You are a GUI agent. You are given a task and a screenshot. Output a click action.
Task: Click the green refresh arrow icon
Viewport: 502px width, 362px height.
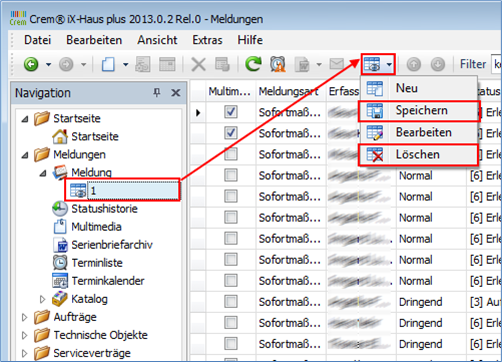coord(253,64)
